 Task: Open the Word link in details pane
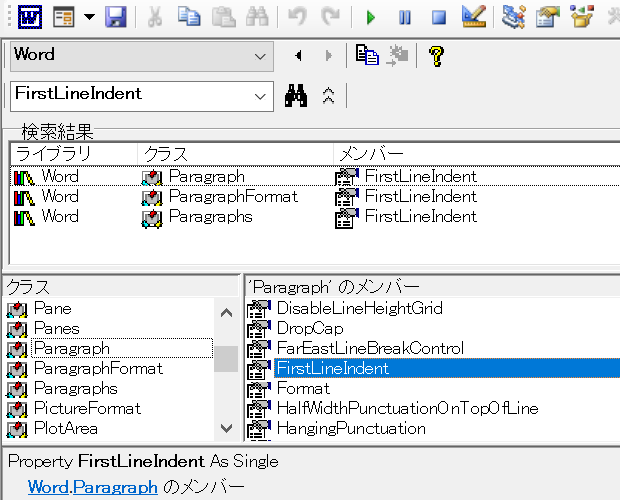pos(48,487)
